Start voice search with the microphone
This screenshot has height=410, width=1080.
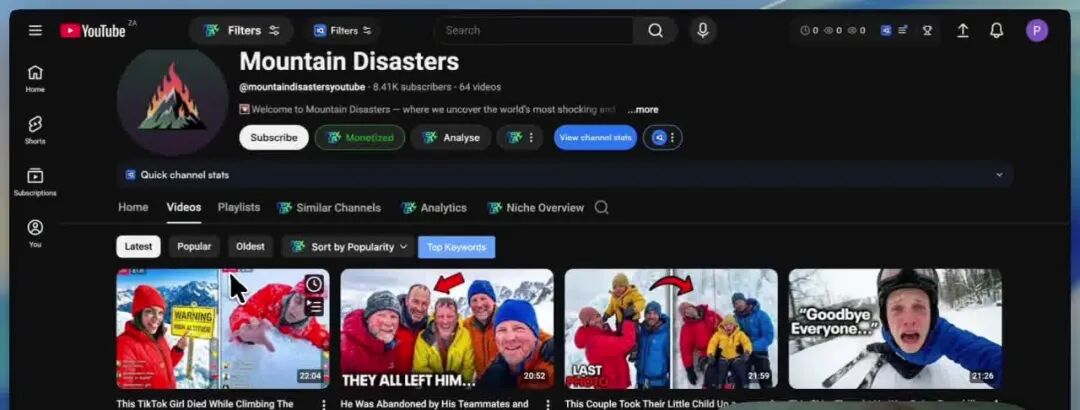click(702, 30)
